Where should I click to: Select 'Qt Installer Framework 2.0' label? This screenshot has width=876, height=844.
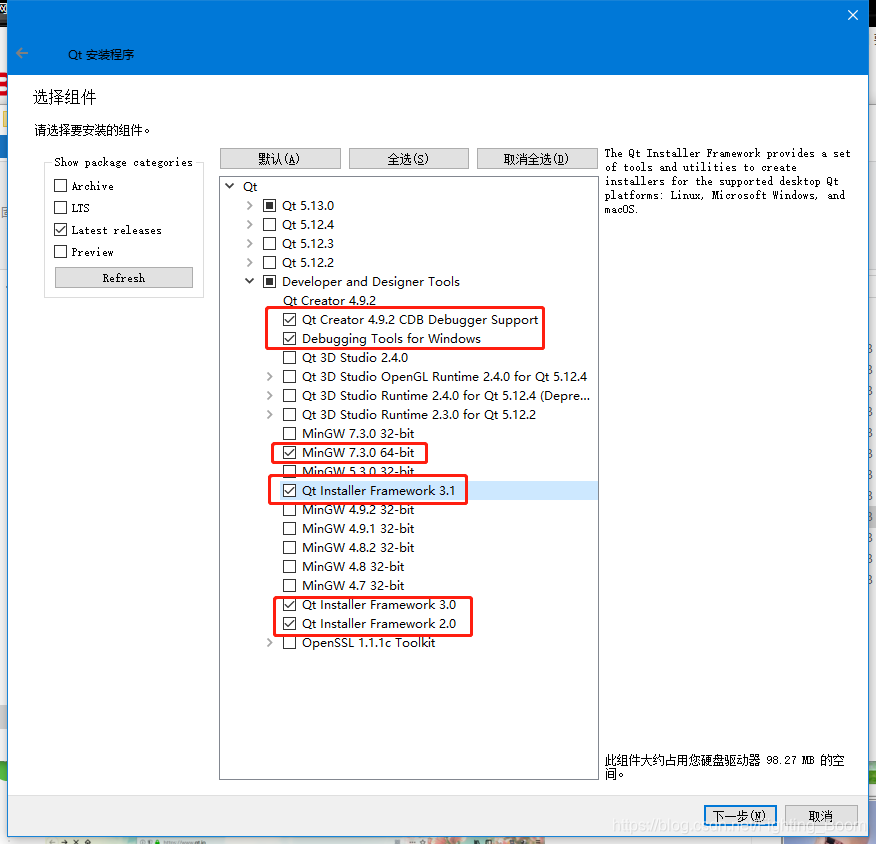pyautogui.click(x=379, y=623)
